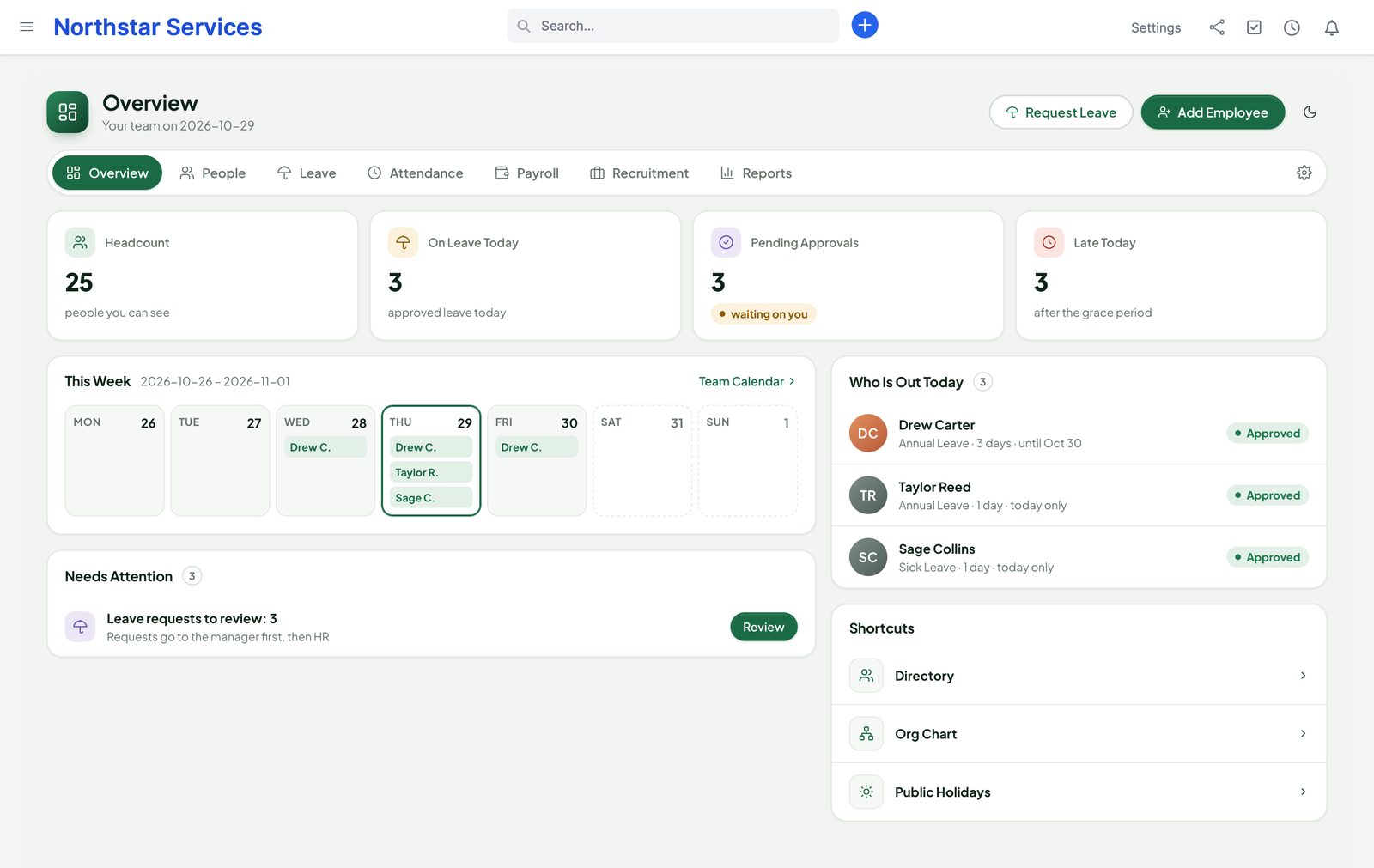Click the 'waiting on you' badge

click(763, 314)
